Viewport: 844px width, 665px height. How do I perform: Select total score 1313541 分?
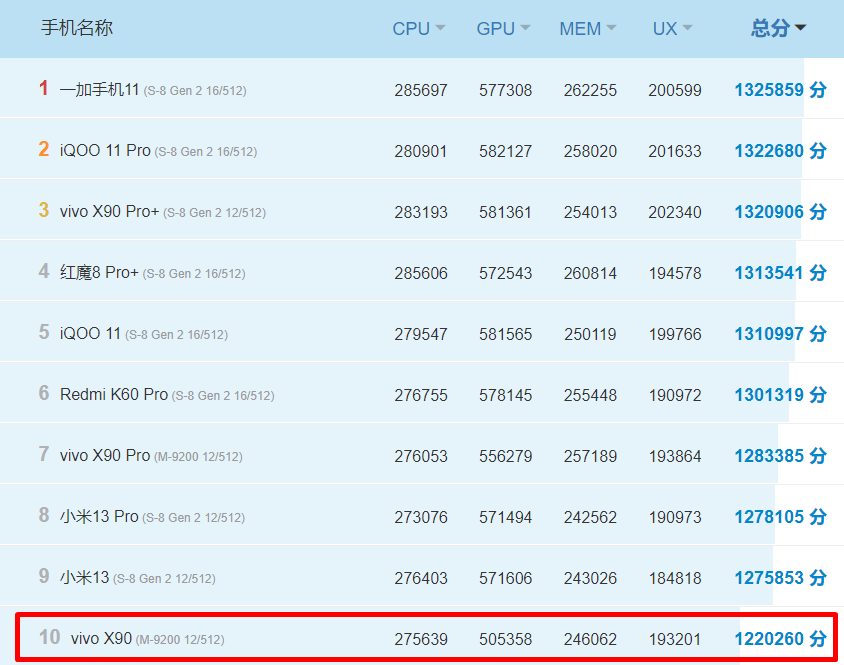[780, 272]
